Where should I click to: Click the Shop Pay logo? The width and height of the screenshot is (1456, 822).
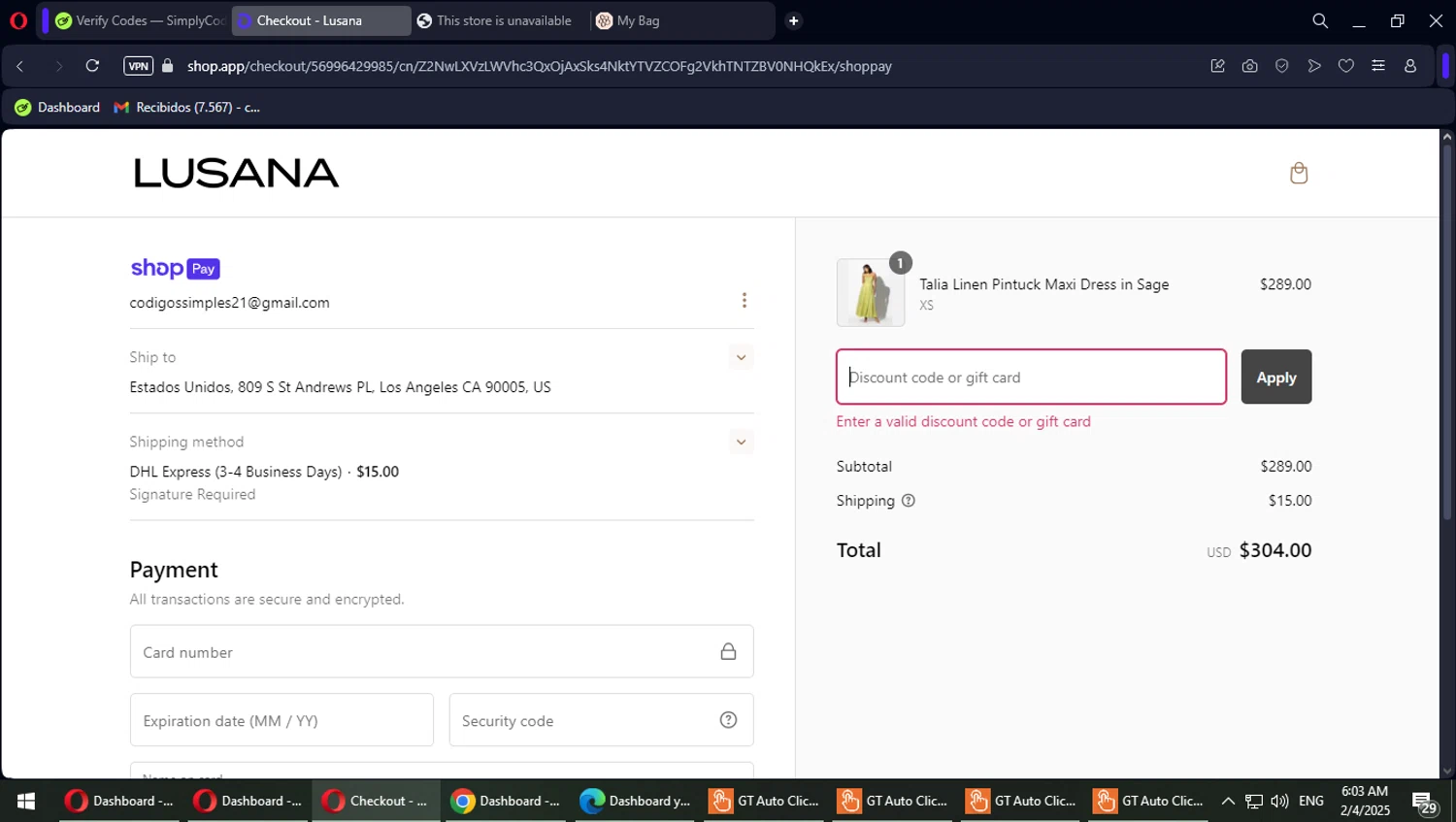(x=175, y=268)
